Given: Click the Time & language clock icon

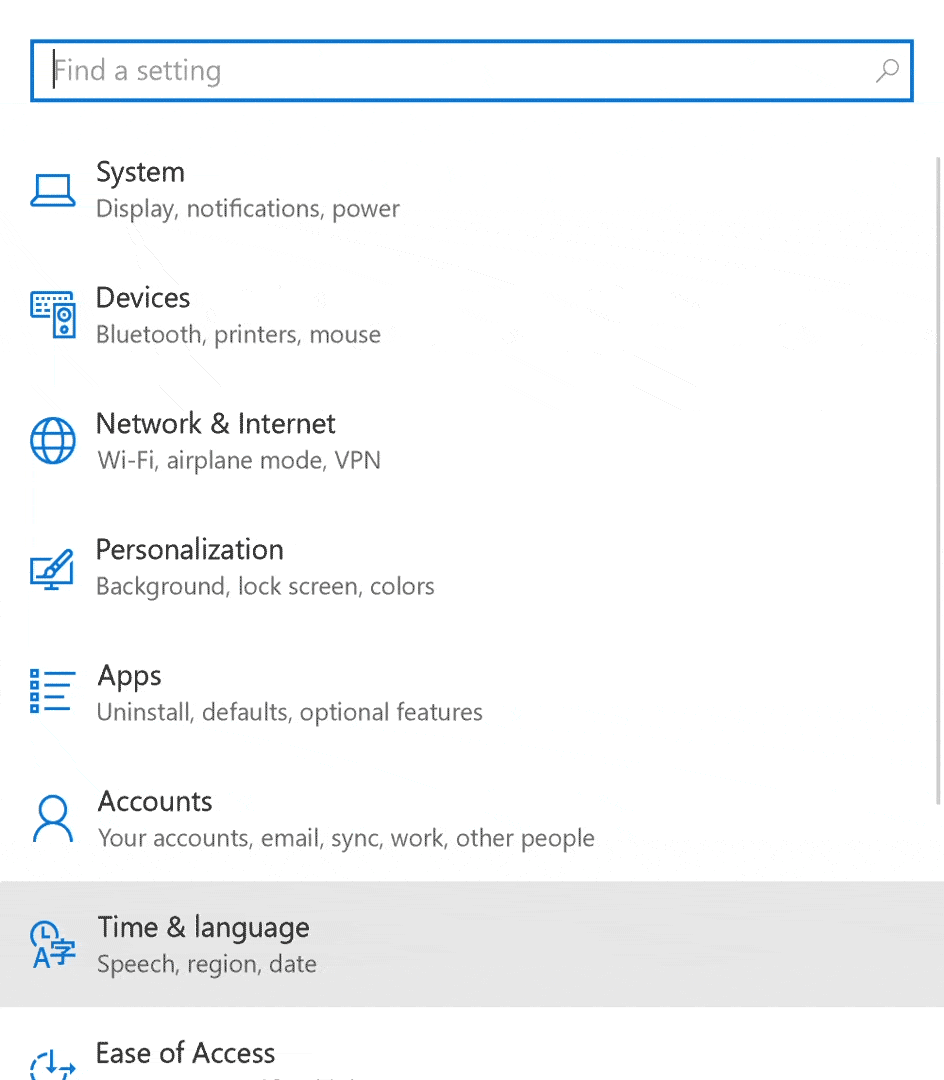Looking at the screenshot, I should click(x=52, y=944).
